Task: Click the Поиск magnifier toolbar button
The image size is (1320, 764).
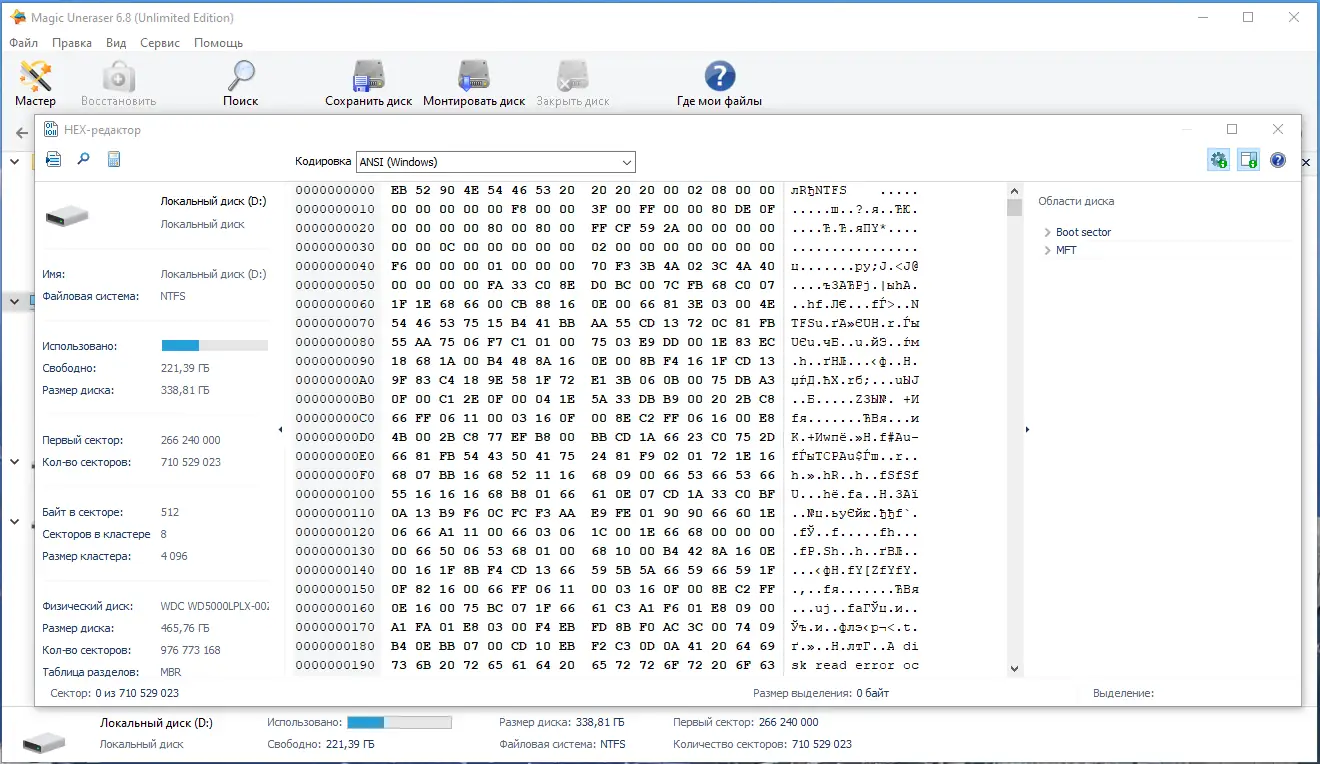Action: (x=240, y=83)
